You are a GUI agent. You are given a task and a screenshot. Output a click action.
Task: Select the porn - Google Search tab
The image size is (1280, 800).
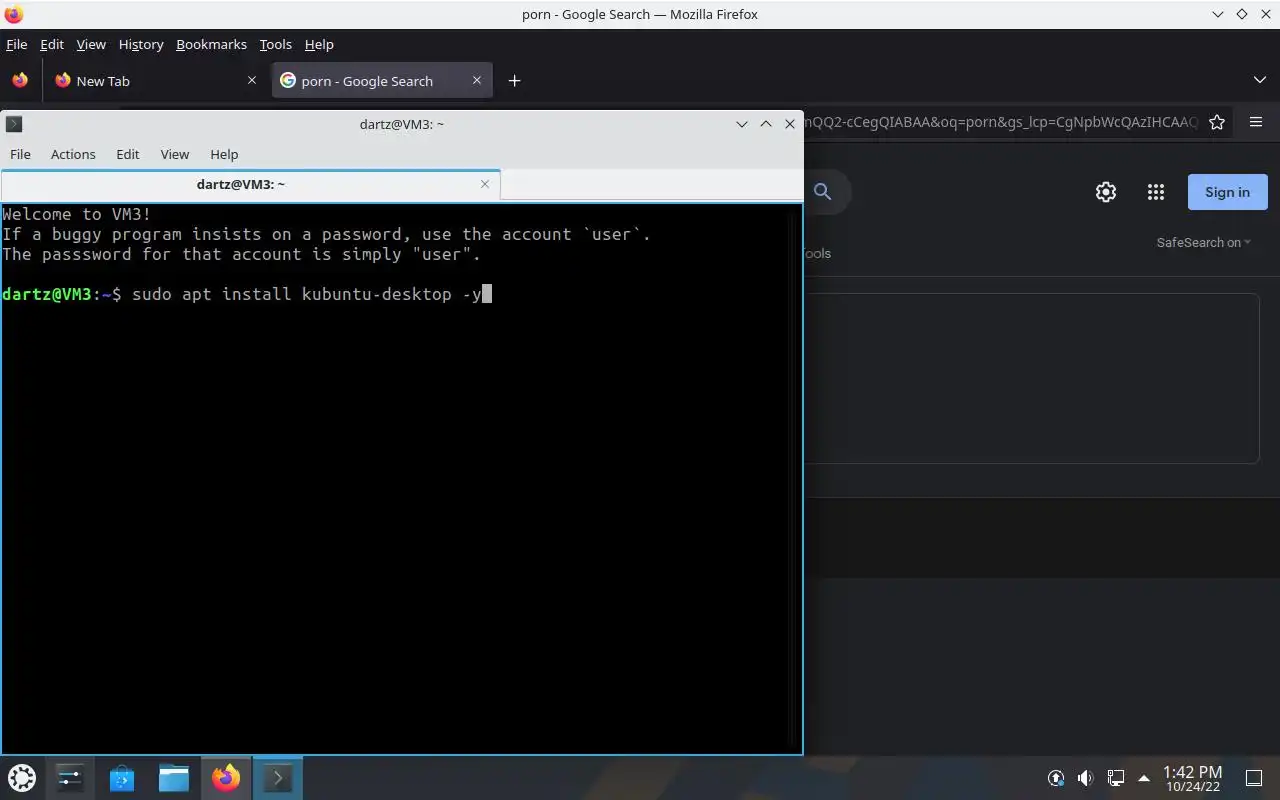click(382, 81)
